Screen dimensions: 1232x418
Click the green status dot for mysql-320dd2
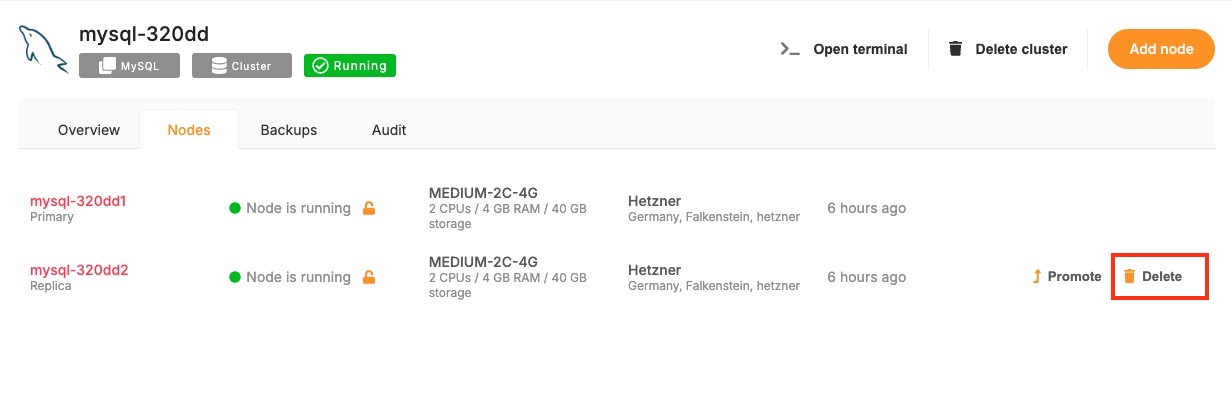pyautogui.click(x=235, y=277)
